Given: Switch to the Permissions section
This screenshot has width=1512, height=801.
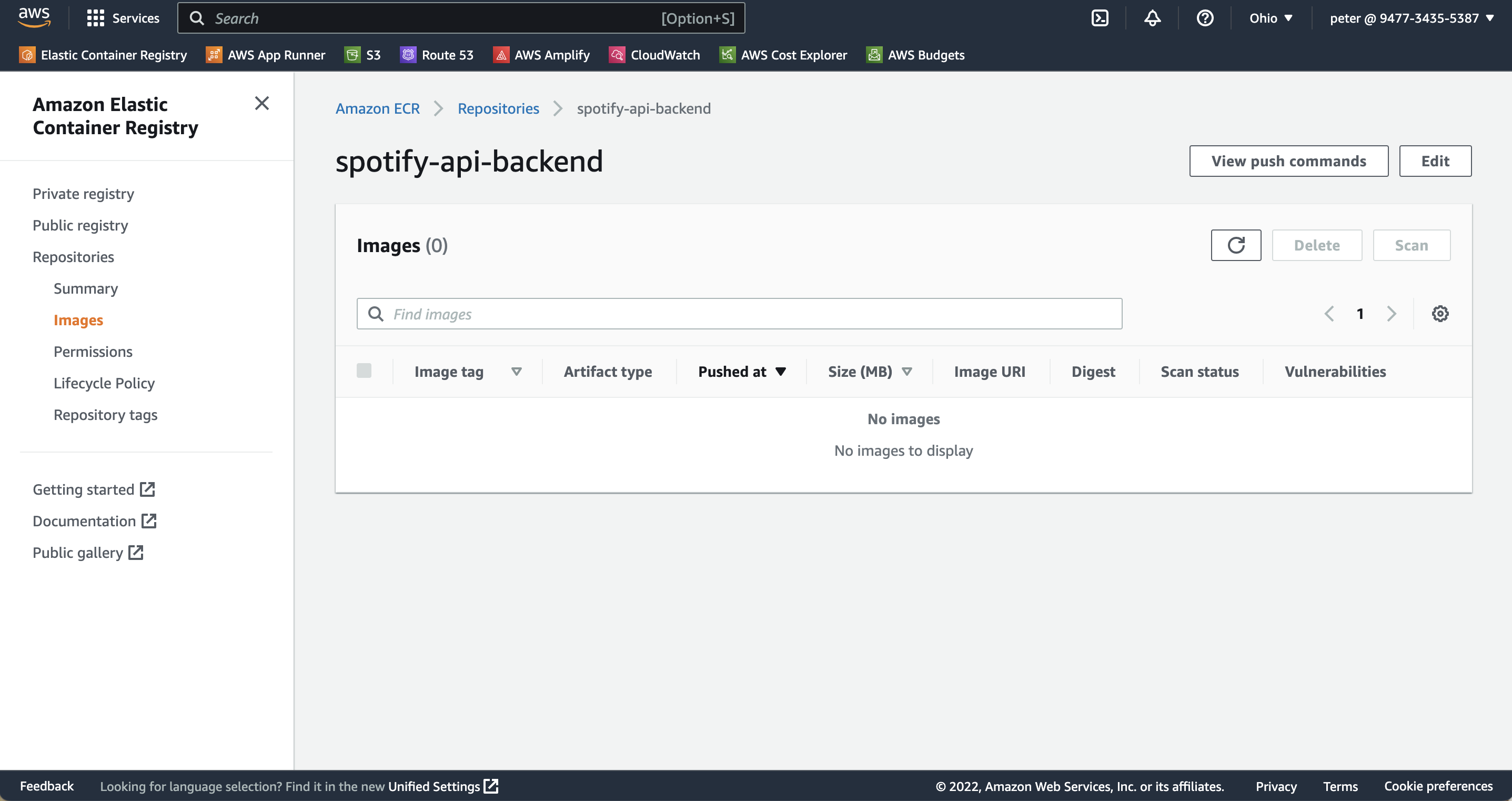Looking at the screenshot, I should 93,351.
